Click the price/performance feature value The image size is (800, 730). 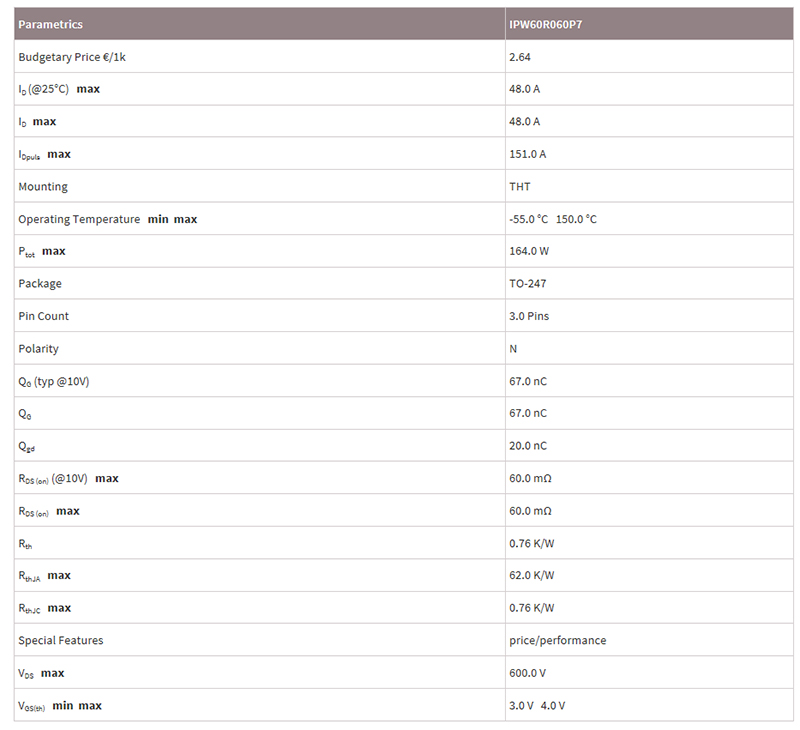pos(558,640)
